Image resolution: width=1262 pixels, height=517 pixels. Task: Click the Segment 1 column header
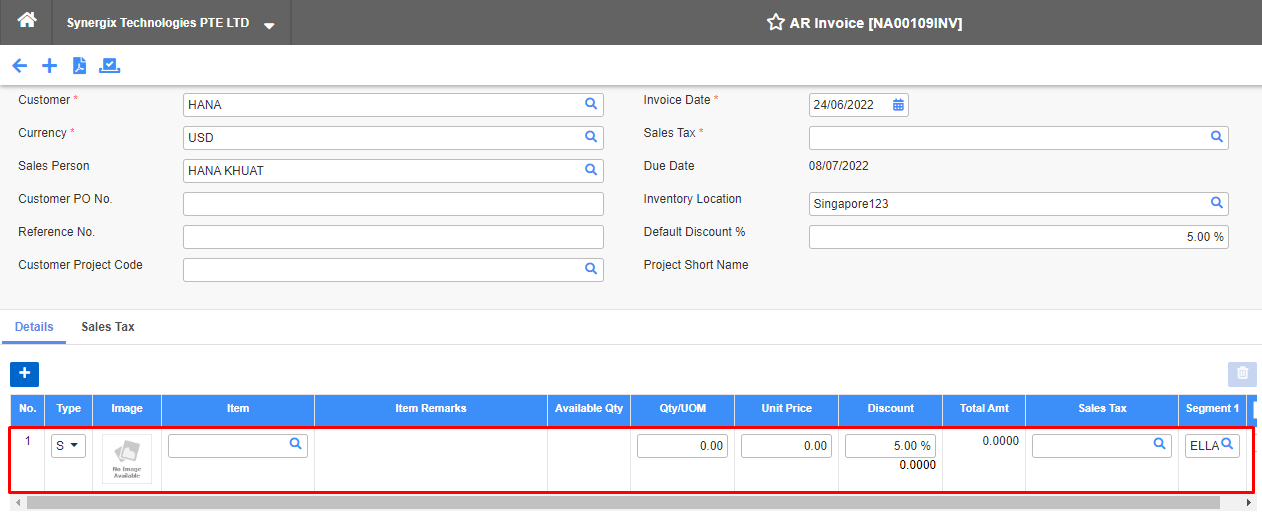pyautogui.click(x=1212, y=409)
